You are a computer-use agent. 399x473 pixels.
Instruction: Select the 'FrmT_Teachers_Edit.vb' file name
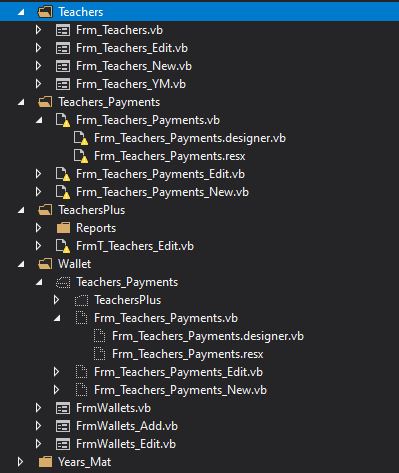click(x=135, y=246)
